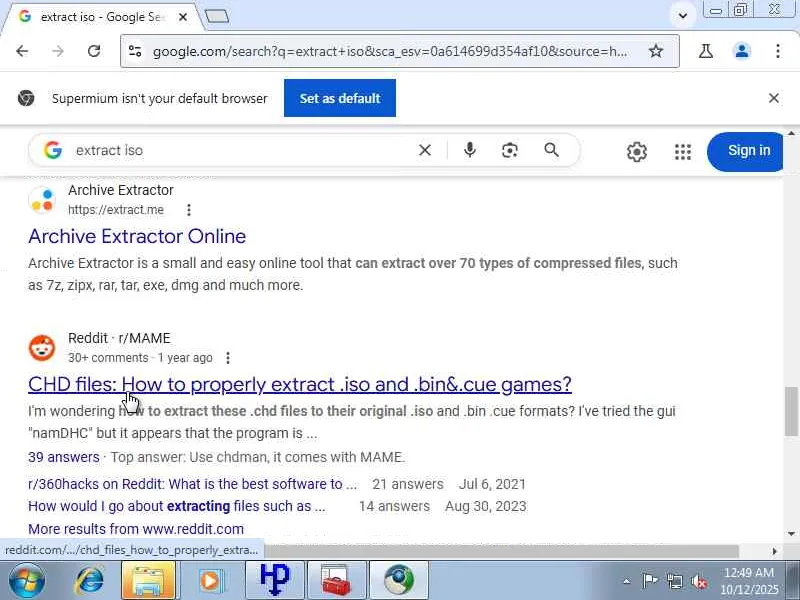800x600 pixels.
Task: Open Windows Explorer folder on taskbar
Action: point(148,581)
